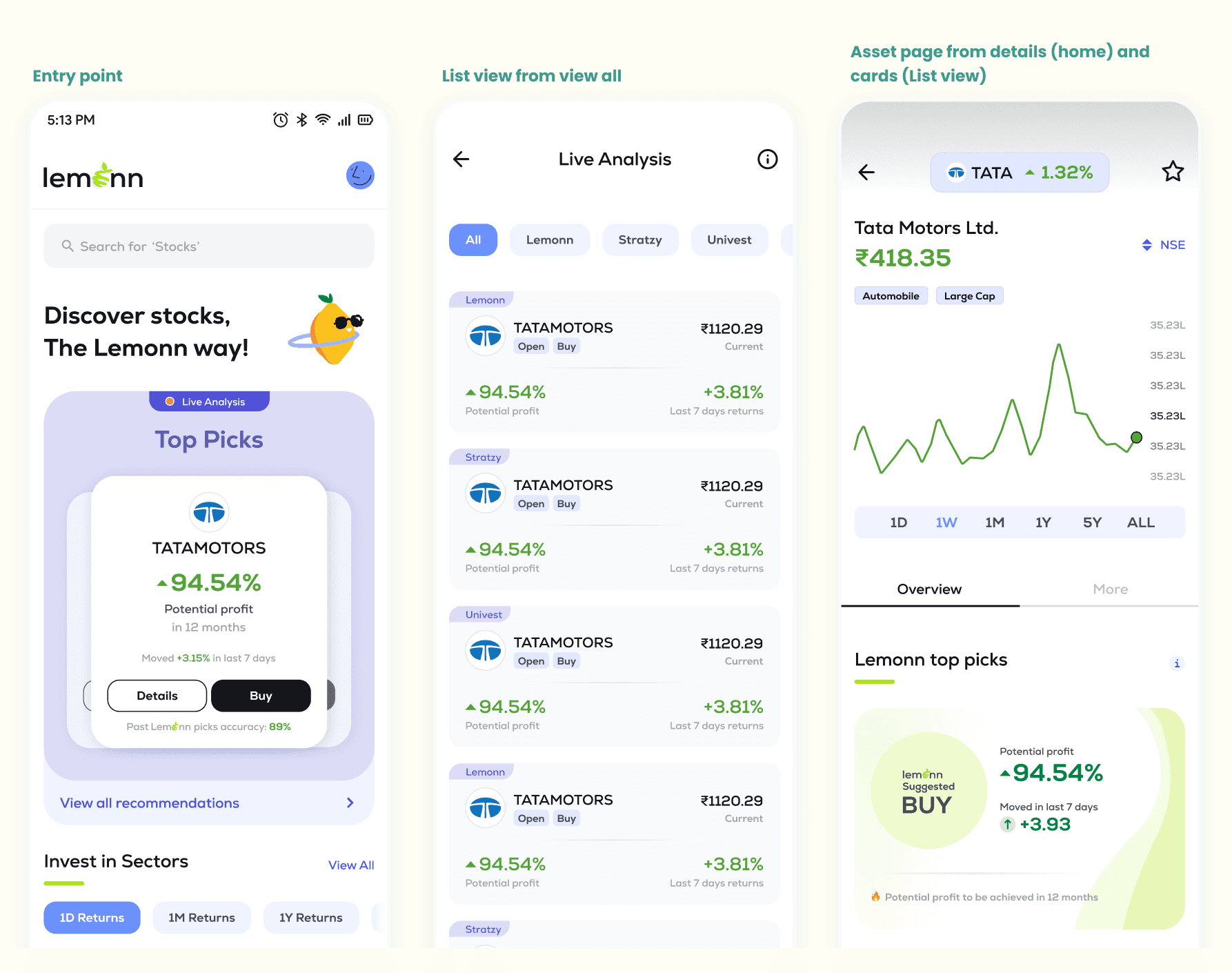The image size is (1232, 973).
Task: Open the profile avatar icon
Action: point(360,175)
